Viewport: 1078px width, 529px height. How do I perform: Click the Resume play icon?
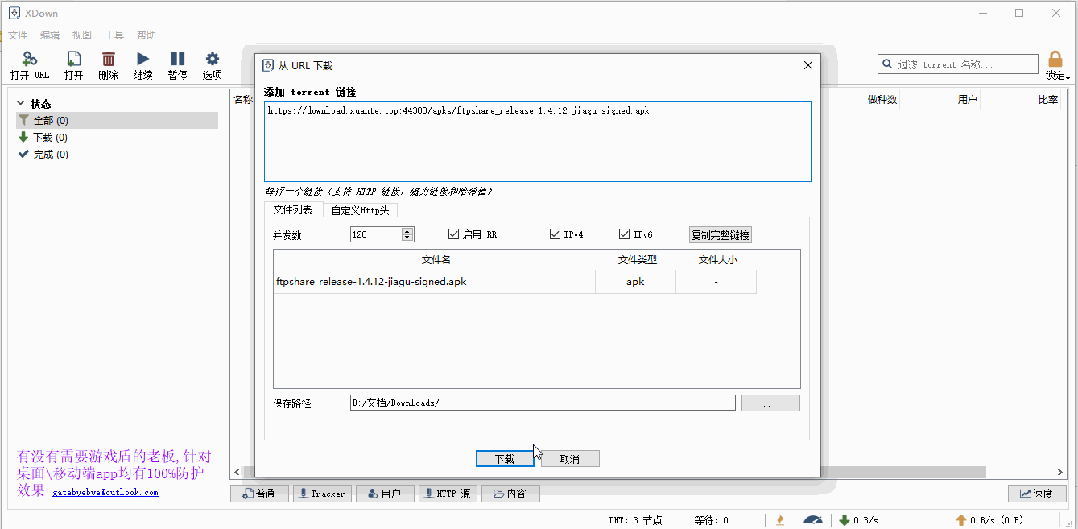pyautogui.click(x=143, y=60)
